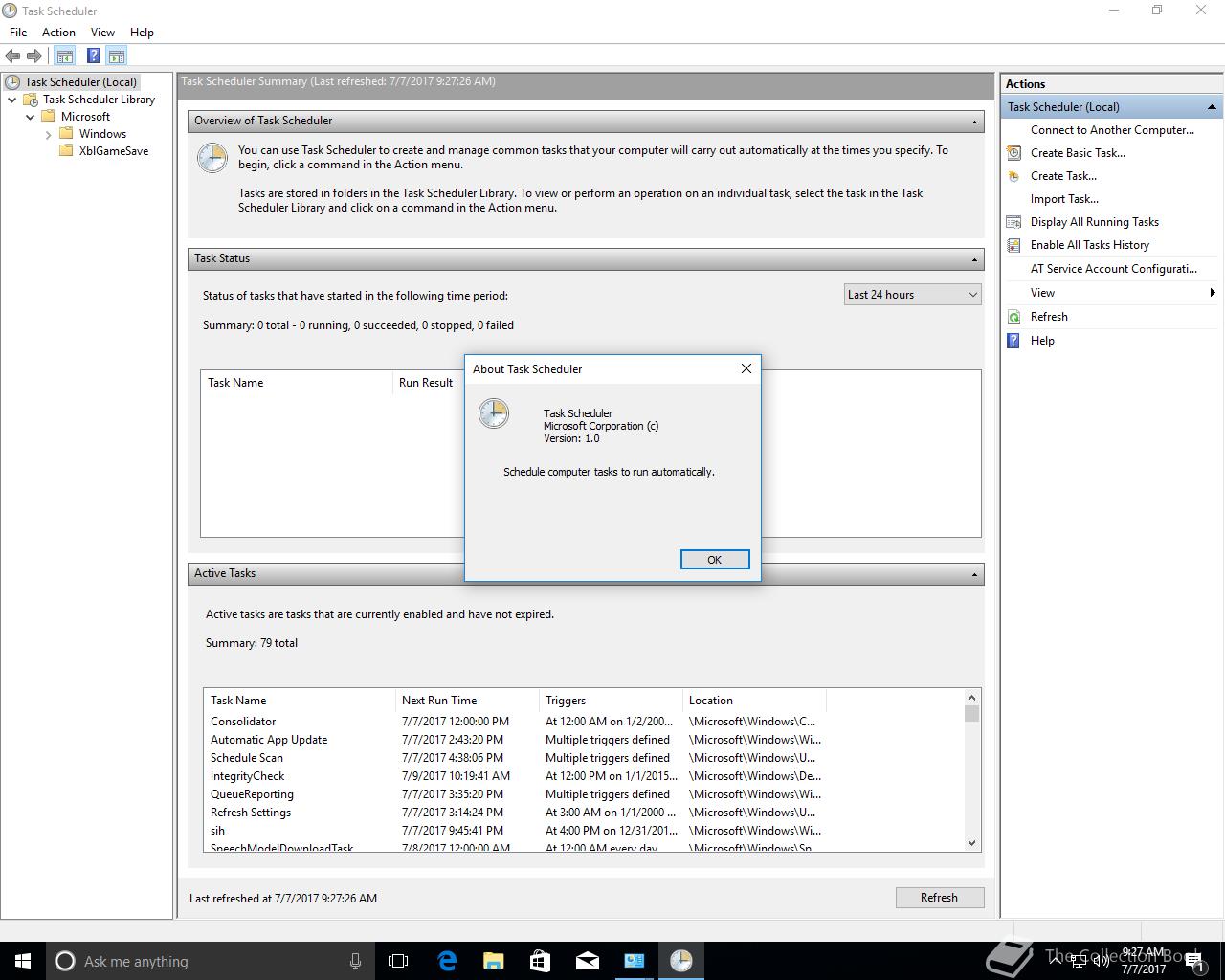Open File Explorer from the taskbar
Screen dimensions: 1225x980
pyautogui.click(x=494, y=961)
